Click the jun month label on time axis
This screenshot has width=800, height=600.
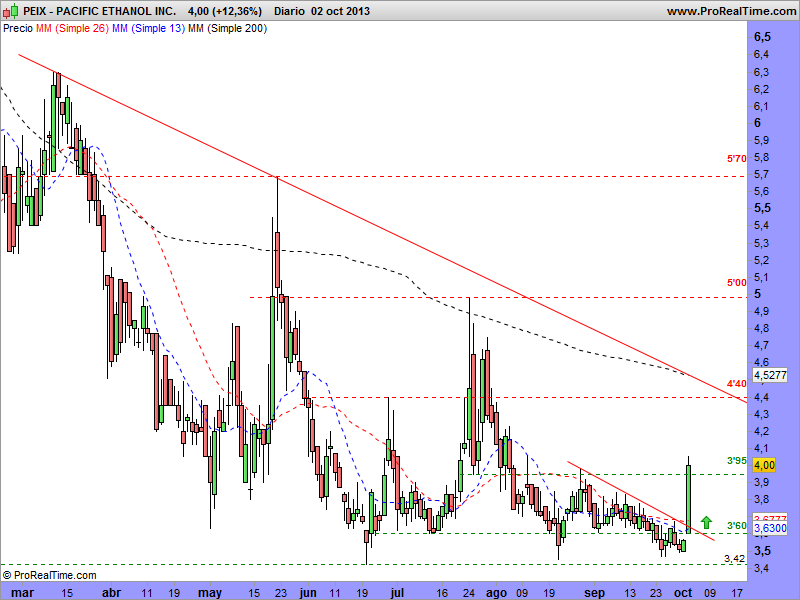[x=308, y=593]
